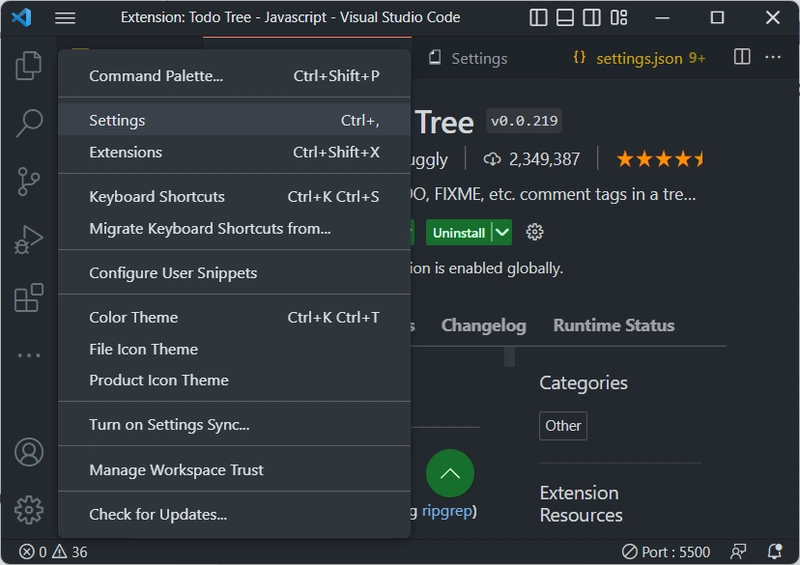Click the v0.0.219 version badge
This screenshot has width=800, height=565.
pos(524,121)
